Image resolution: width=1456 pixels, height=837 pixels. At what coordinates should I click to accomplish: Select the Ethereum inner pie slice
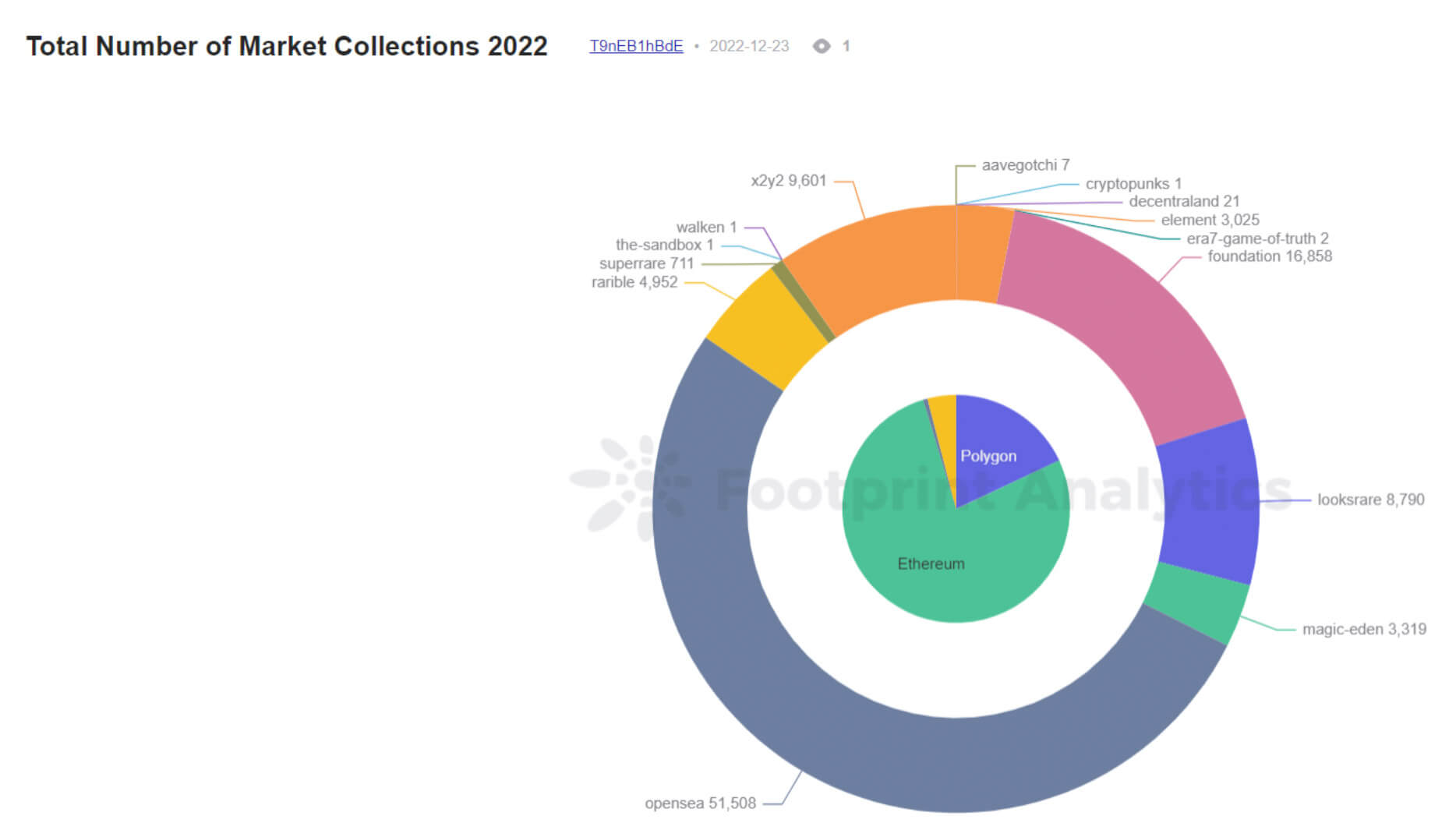[931, 563]
